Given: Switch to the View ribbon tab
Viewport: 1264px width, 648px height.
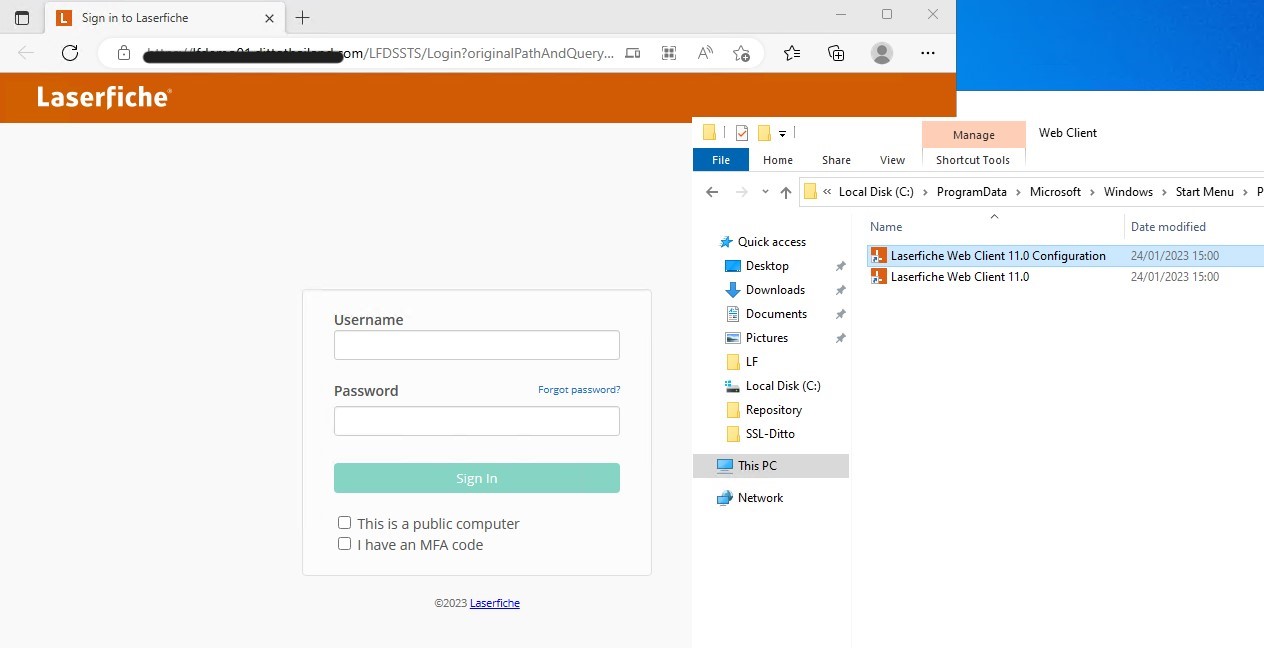Looking at the screenshot, I should pyautogui.click(x=892, y=160).
